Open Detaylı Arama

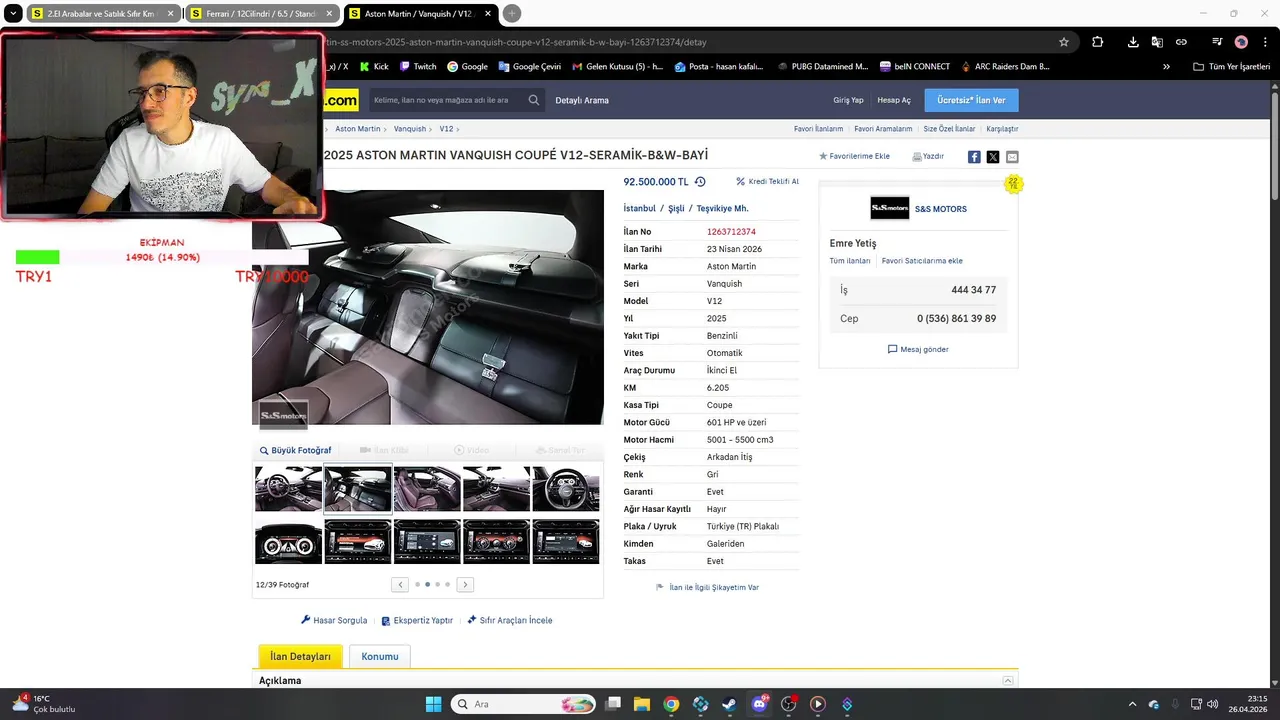coord(582,100)
